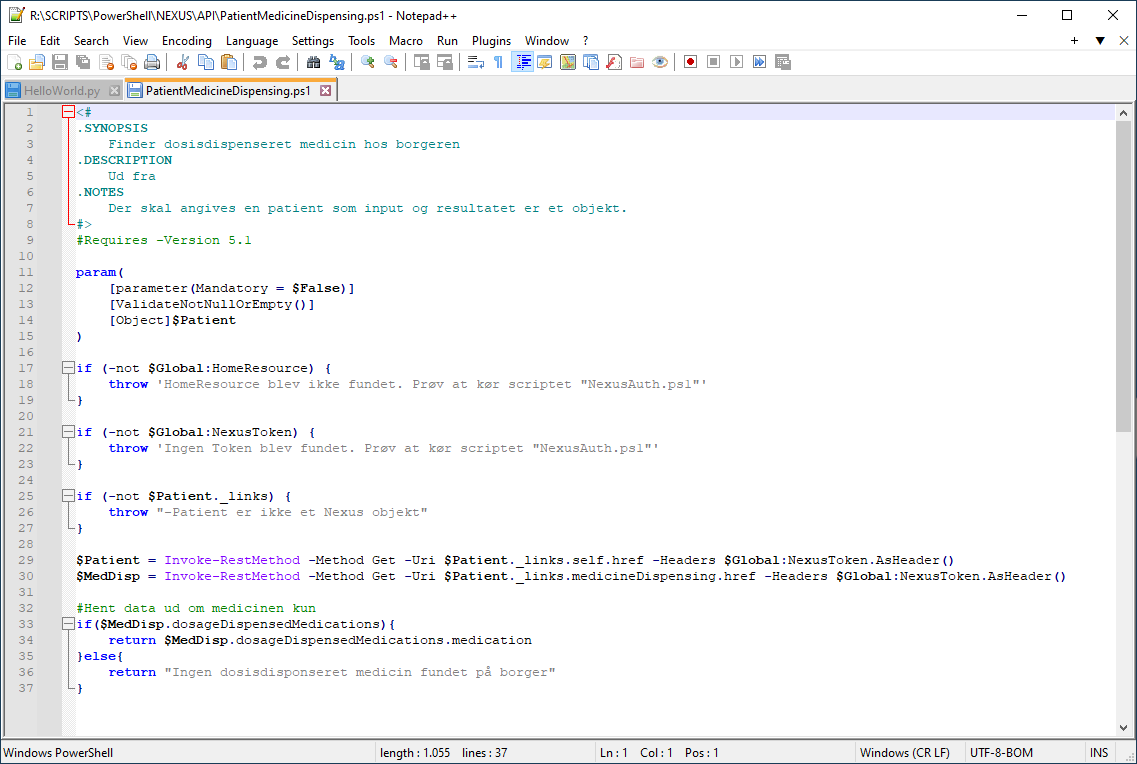Show the Document Map panel icon
This screenshot has width=1137, height=764.
pyautogui.click(x=568, y=62)
